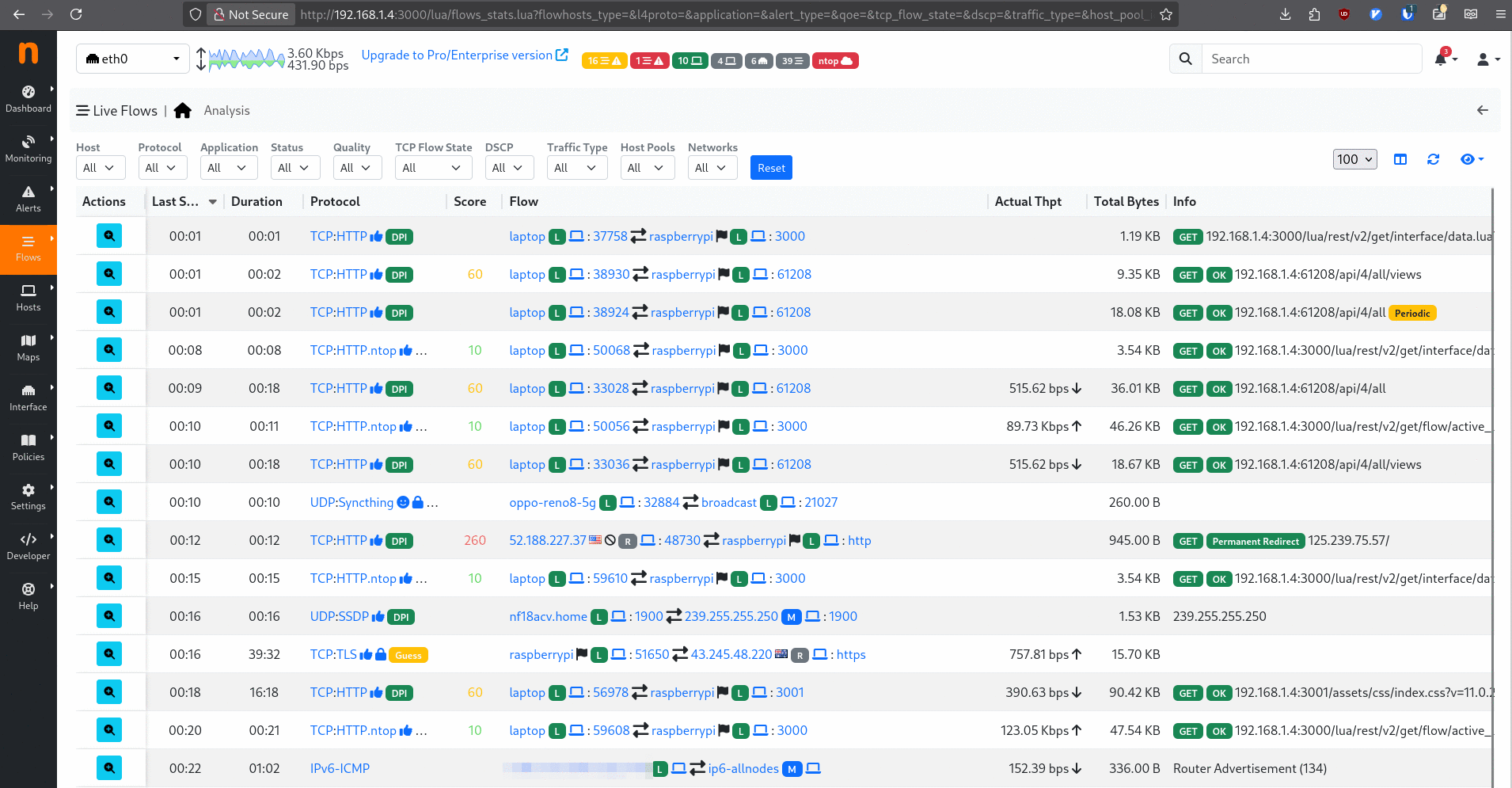Sort by Last Seen column arrow

213,202
